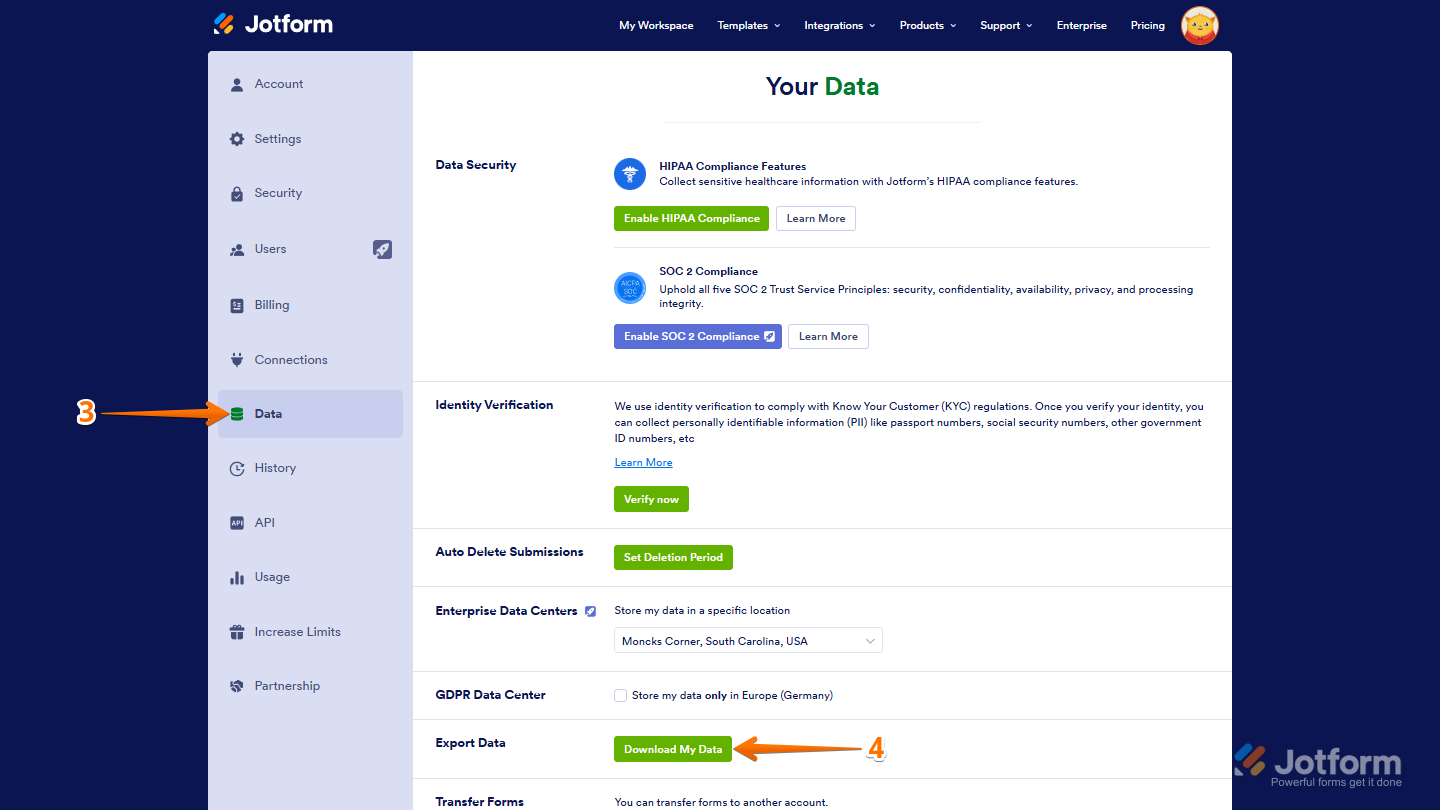1440x810 pixels.
Task: Click the API icon in the sidebar
Action: pyautogui.click(x=237, y=522)
